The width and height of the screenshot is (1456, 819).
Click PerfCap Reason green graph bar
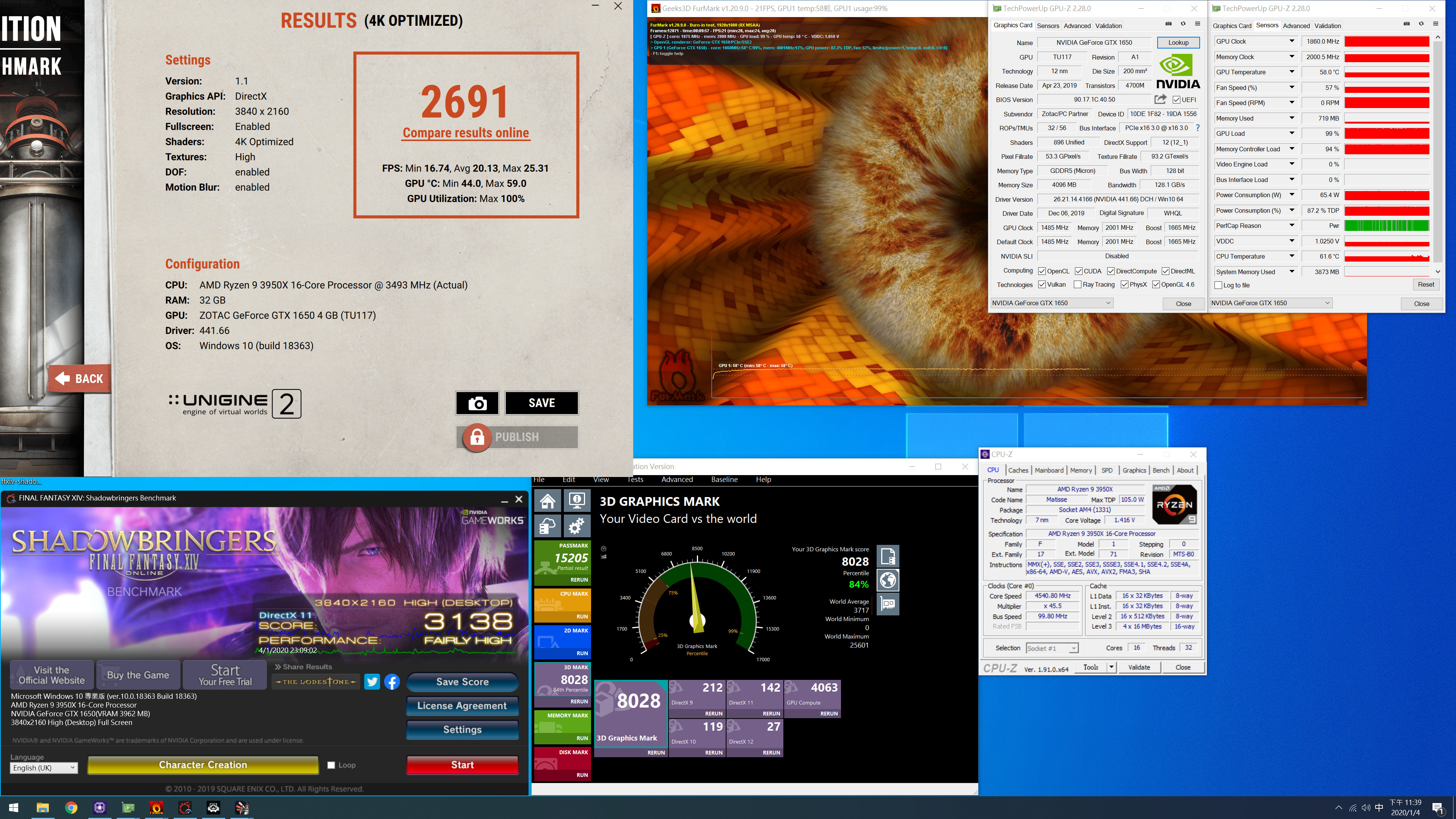(x=1387, y=226)
